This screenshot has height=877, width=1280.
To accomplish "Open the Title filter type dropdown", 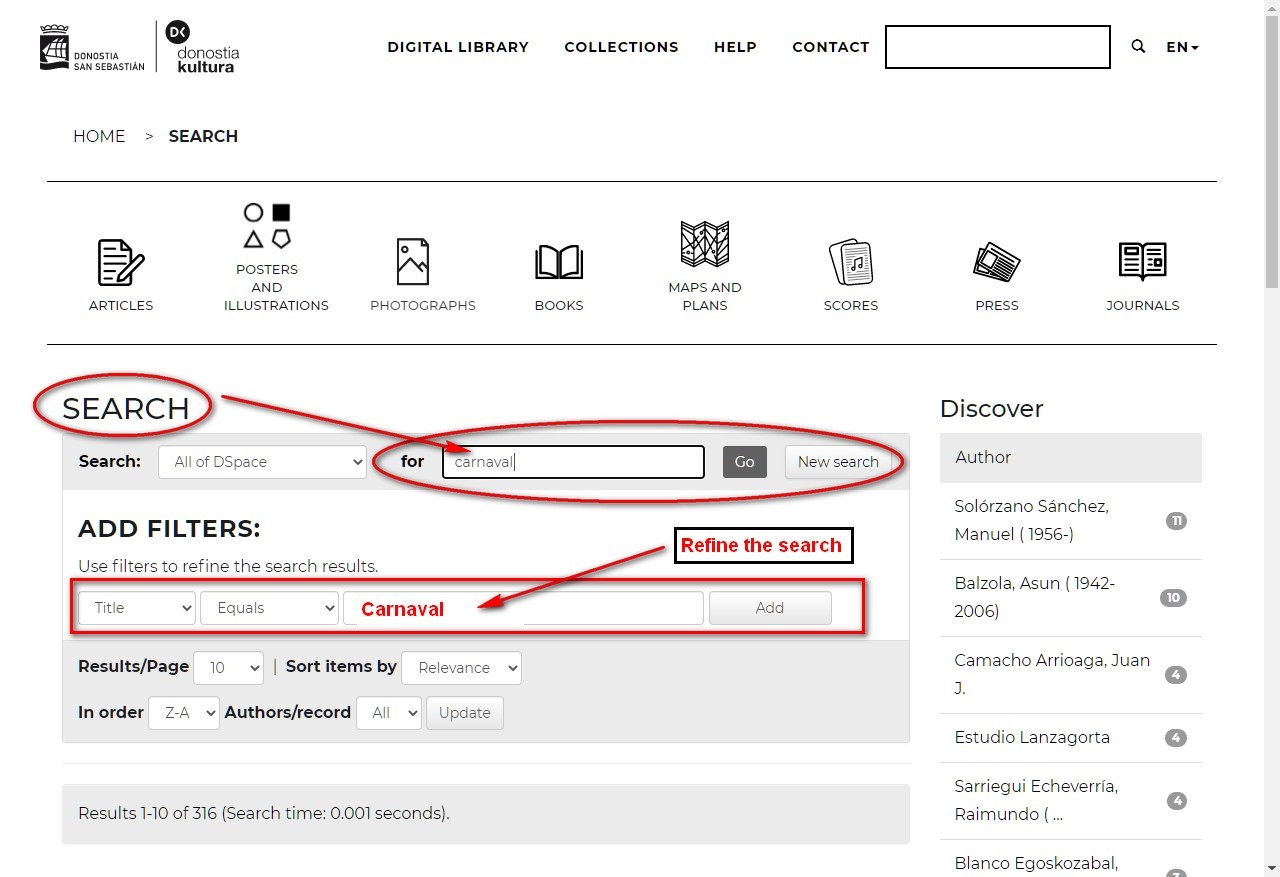I will tap(137, 608).
